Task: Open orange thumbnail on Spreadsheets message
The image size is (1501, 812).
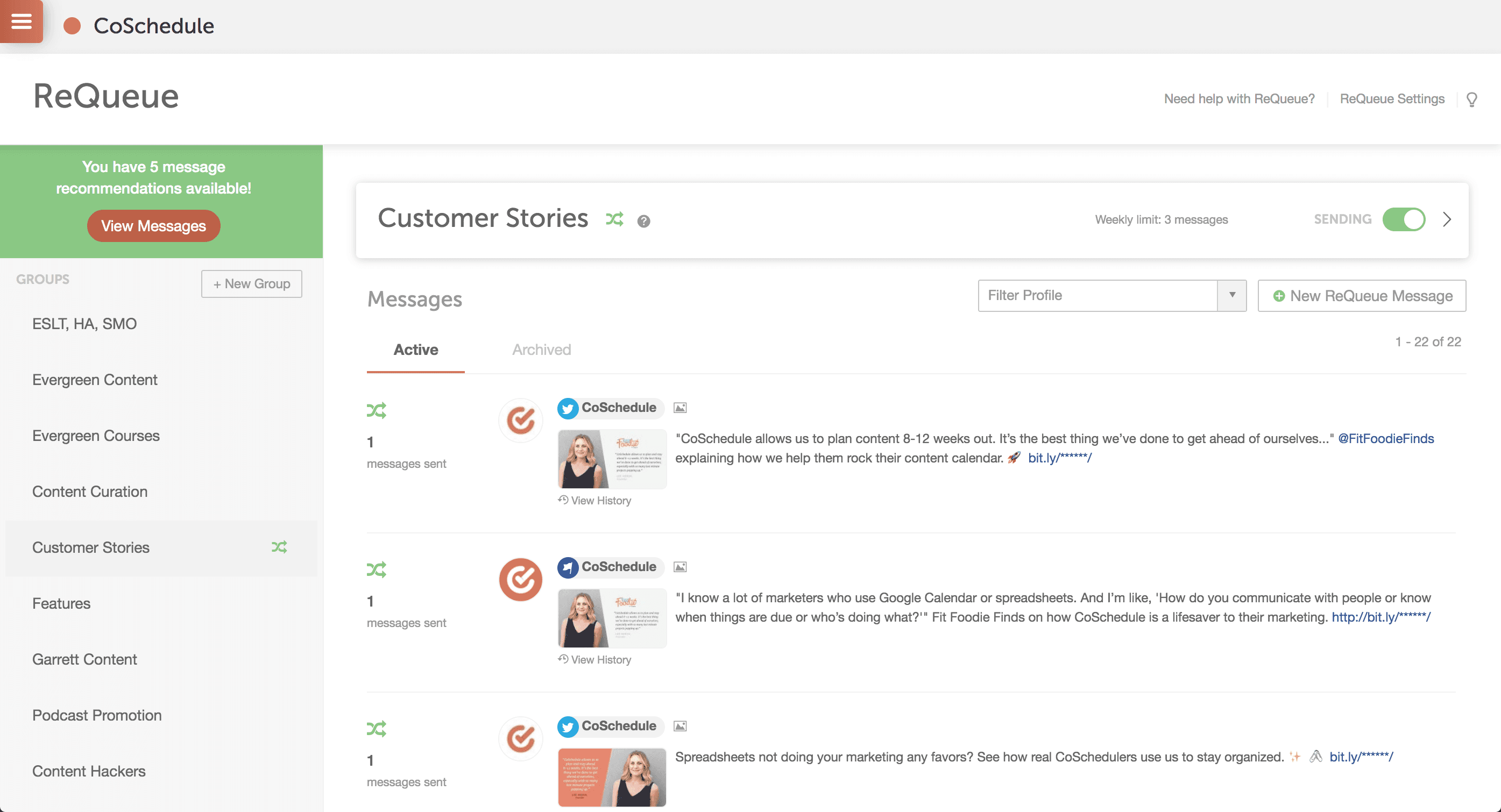Action: [x=612, y=777]
